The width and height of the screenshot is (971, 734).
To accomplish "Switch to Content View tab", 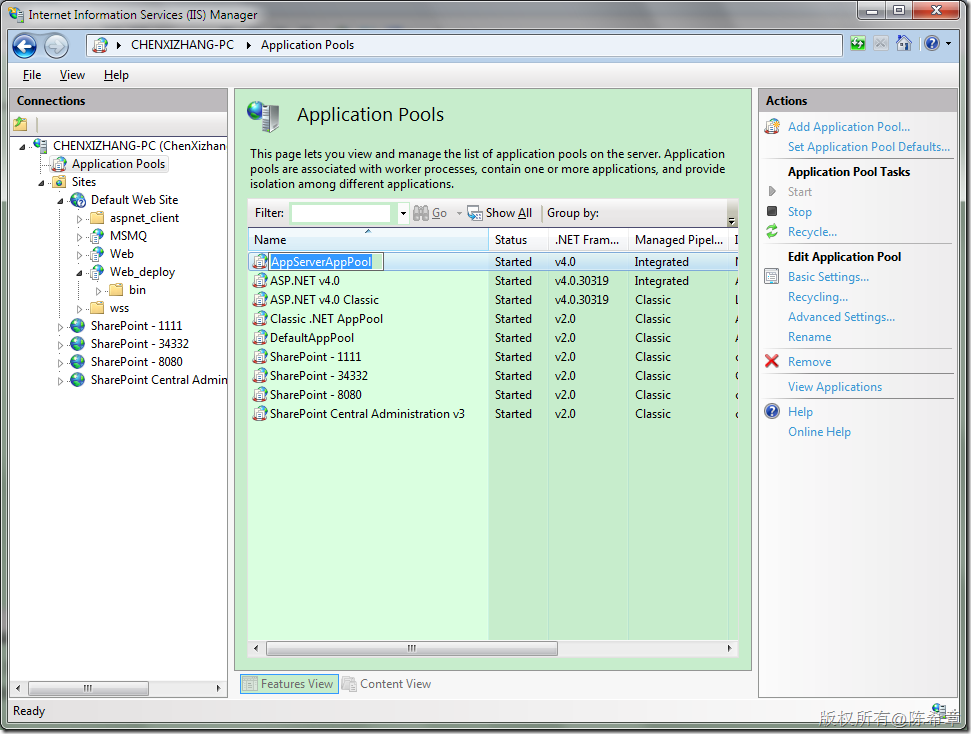I will 387,684.
